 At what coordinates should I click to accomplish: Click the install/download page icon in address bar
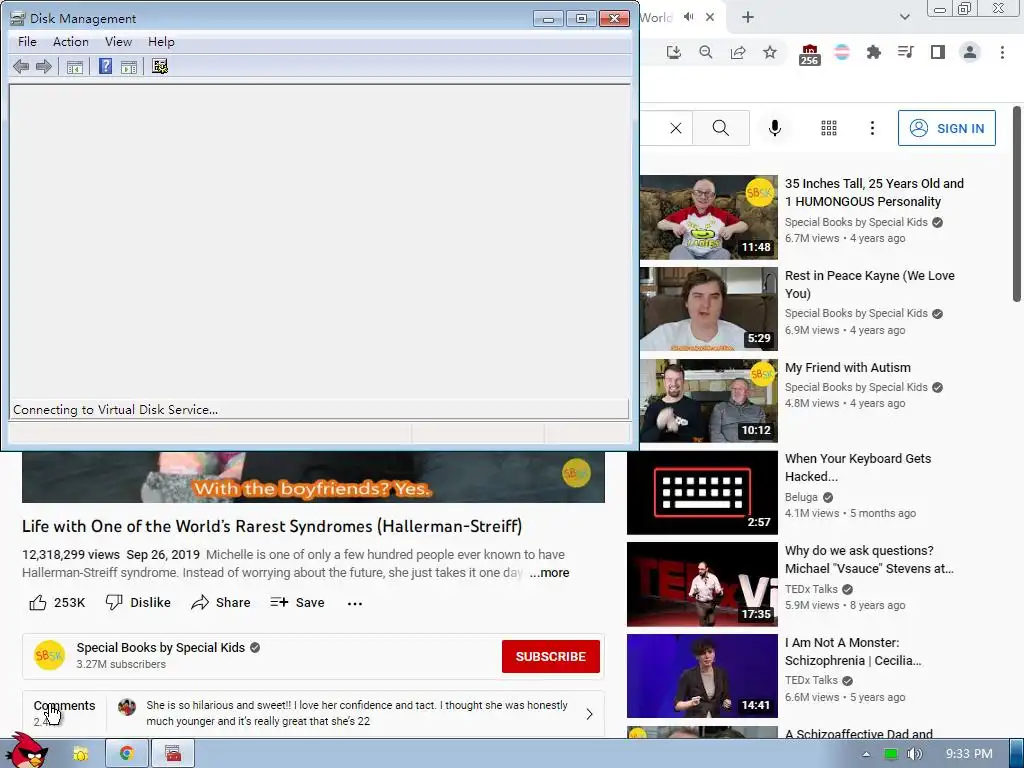point(674,52)
